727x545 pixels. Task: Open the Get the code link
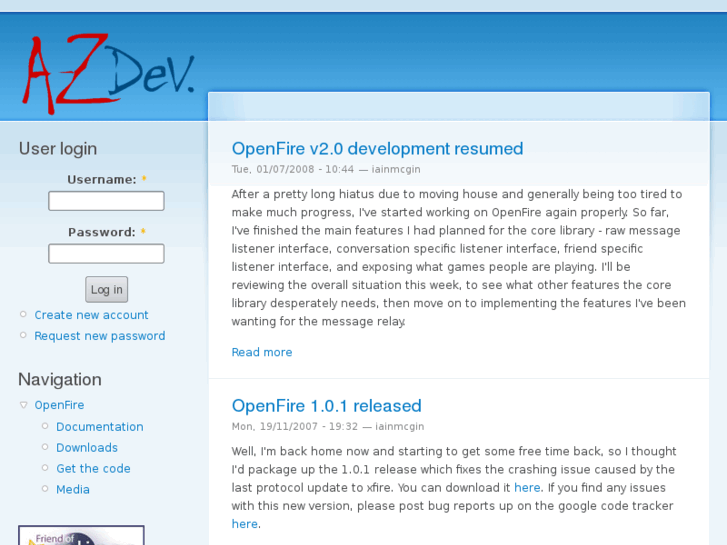93,468
